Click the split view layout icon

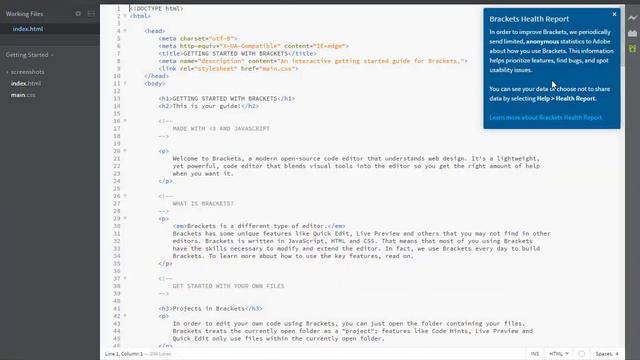pyautogui.click(x=91, y=13)
